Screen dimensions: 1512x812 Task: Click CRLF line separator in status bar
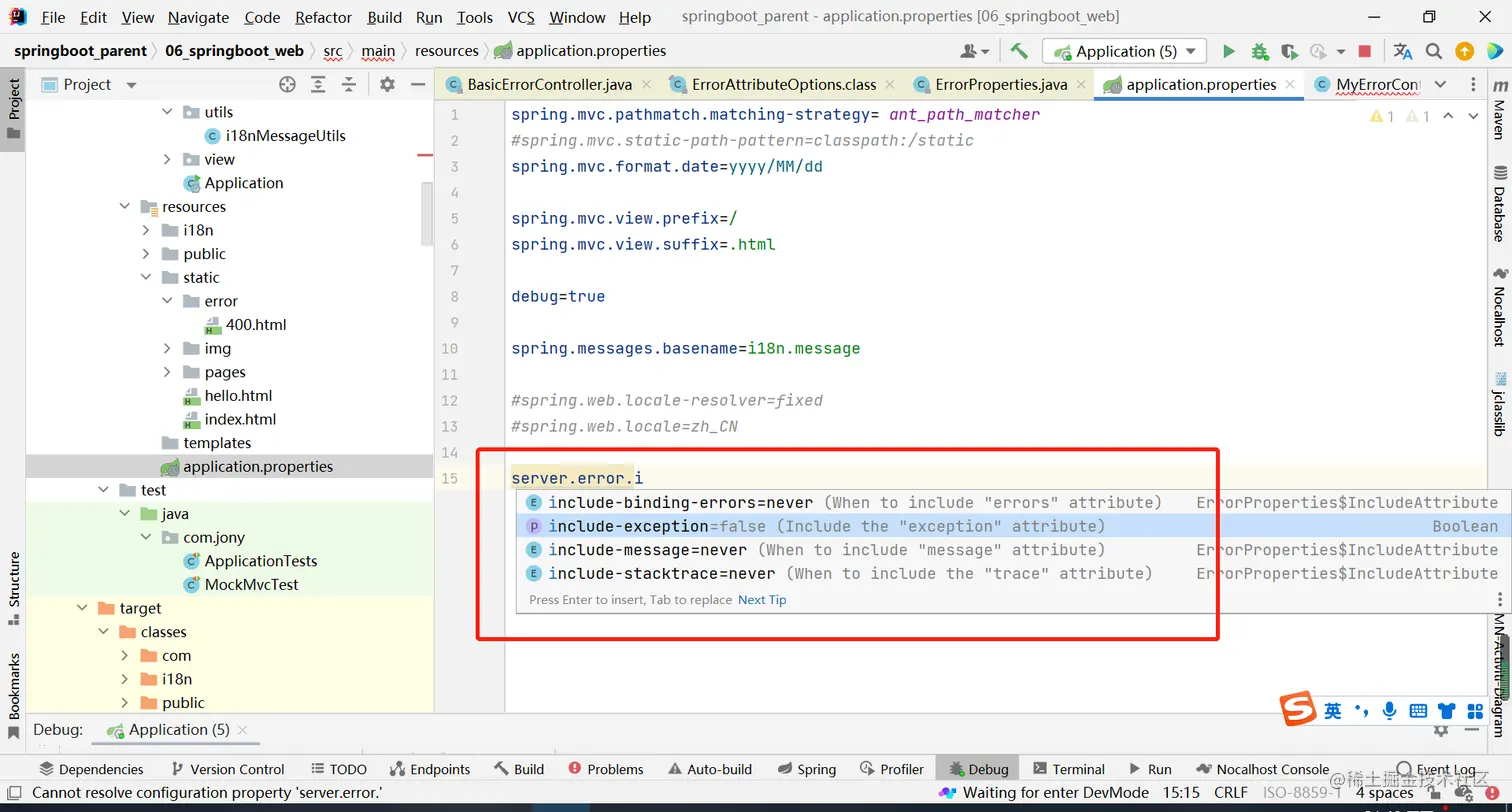[x=1230, y=793]
